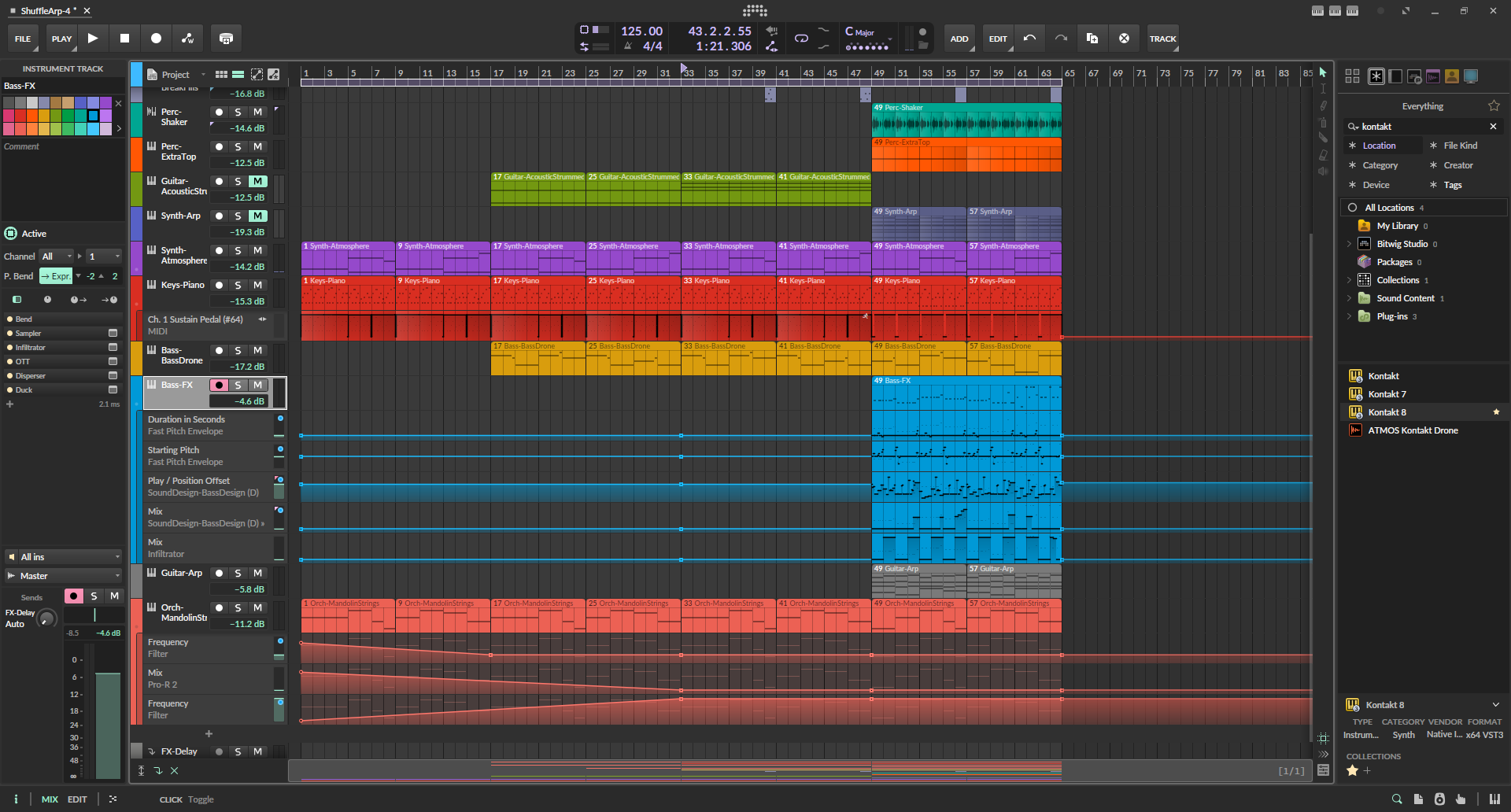
Task: Click the delete X circle icon
Action: 1124,38
